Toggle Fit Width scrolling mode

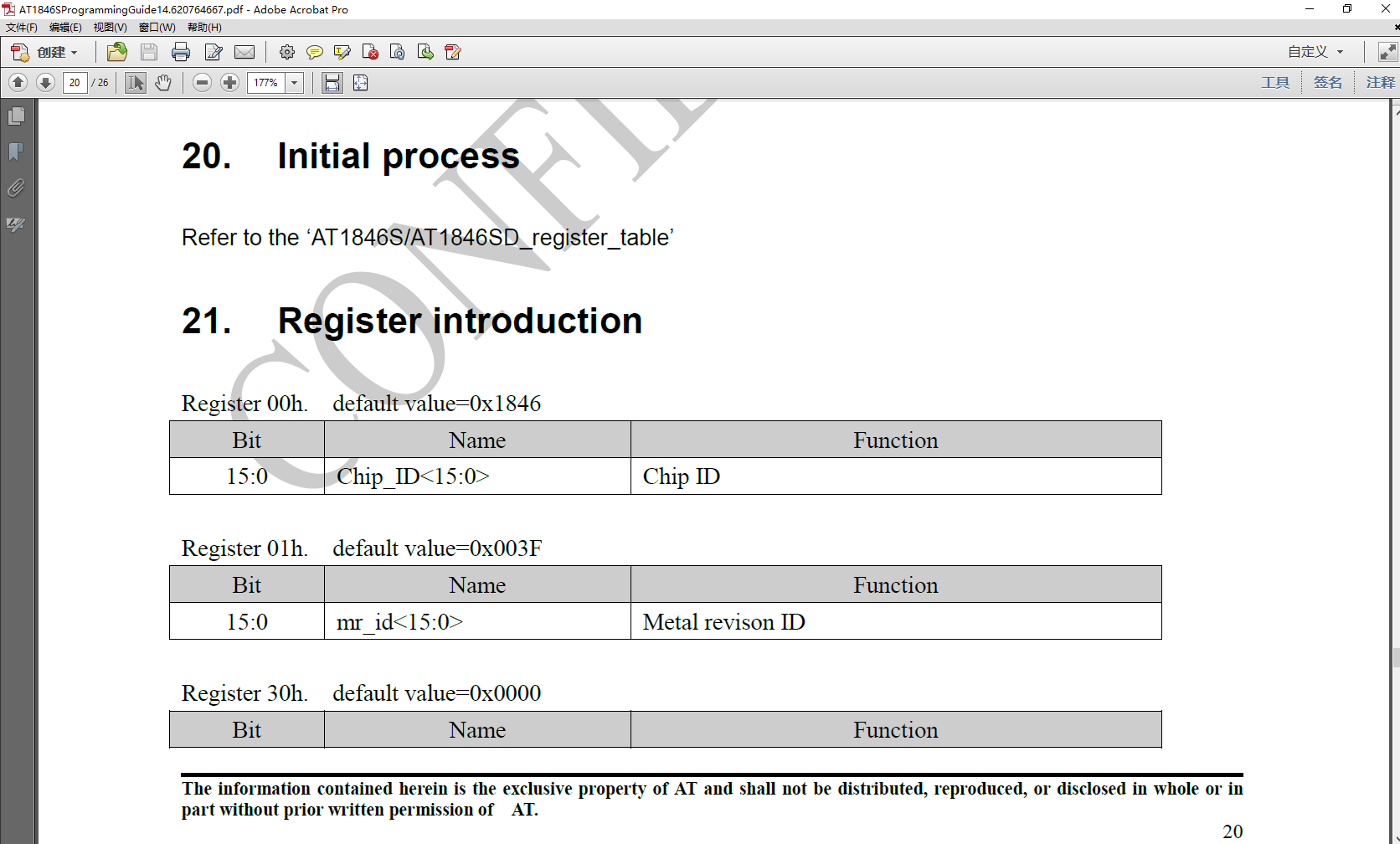pyautogui.click(x=332, y=82)
